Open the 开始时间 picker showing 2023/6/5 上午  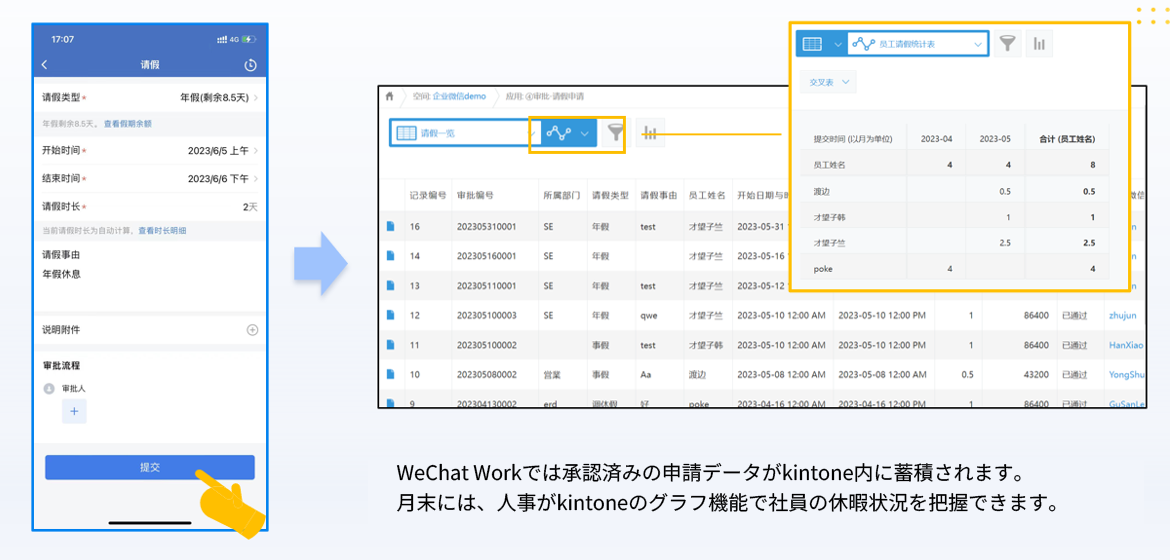pos(150,151)
